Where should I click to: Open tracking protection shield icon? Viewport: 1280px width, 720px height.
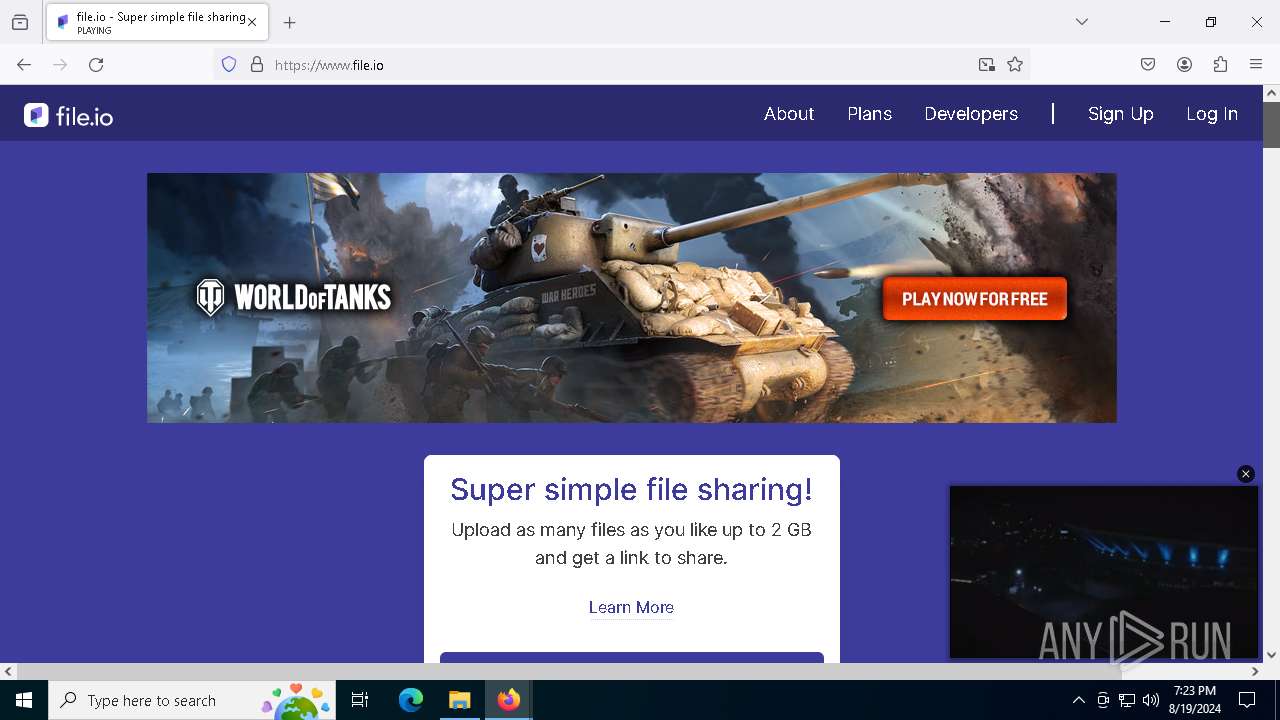(229, 65)
